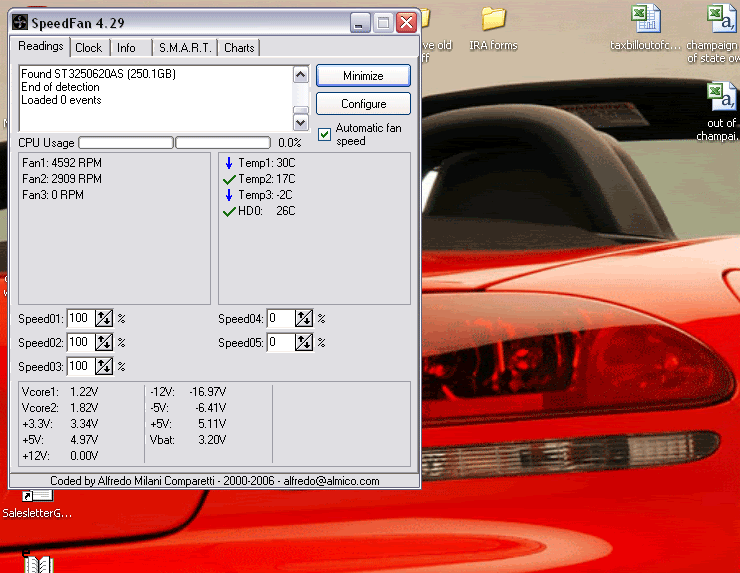Click the Speed03 value input field
Image resolution: width=740 pixels, height=573 pixels.
tap(80, 367)
